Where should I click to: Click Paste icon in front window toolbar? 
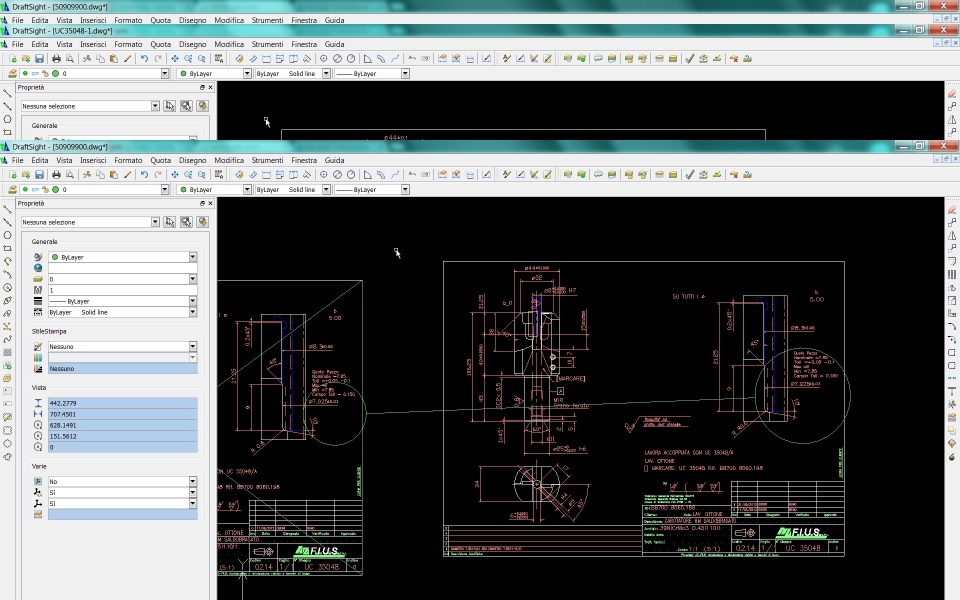click(x=114, y=175)
